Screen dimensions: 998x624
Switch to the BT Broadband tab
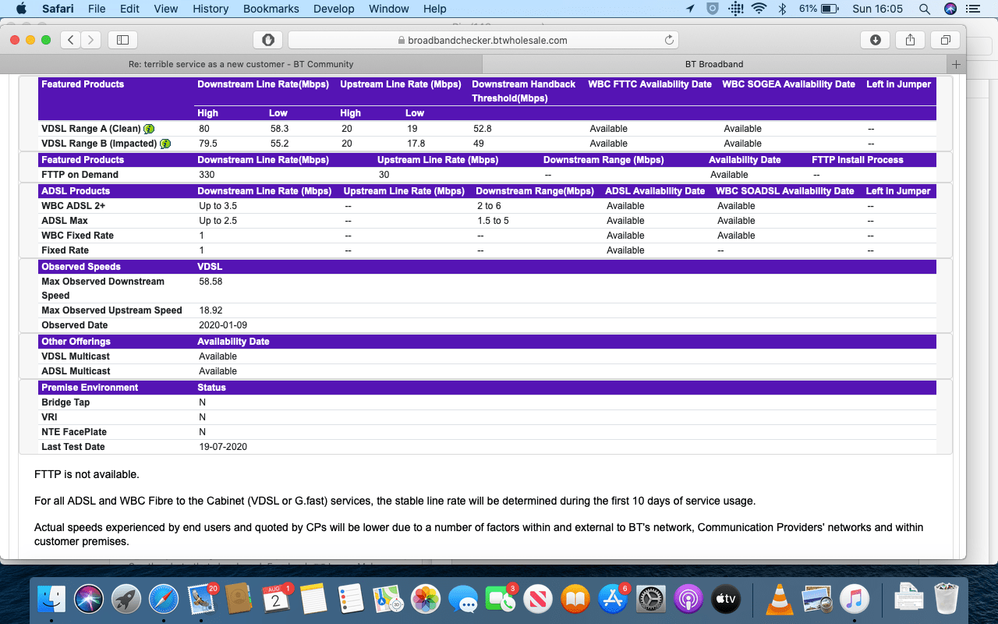coord(713,63)
